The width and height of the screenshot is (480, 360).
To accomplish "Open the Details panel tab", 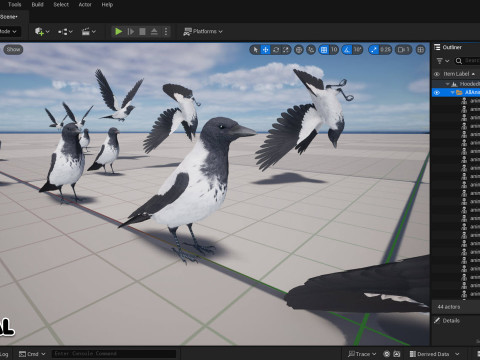I will [x=447, y=321].
